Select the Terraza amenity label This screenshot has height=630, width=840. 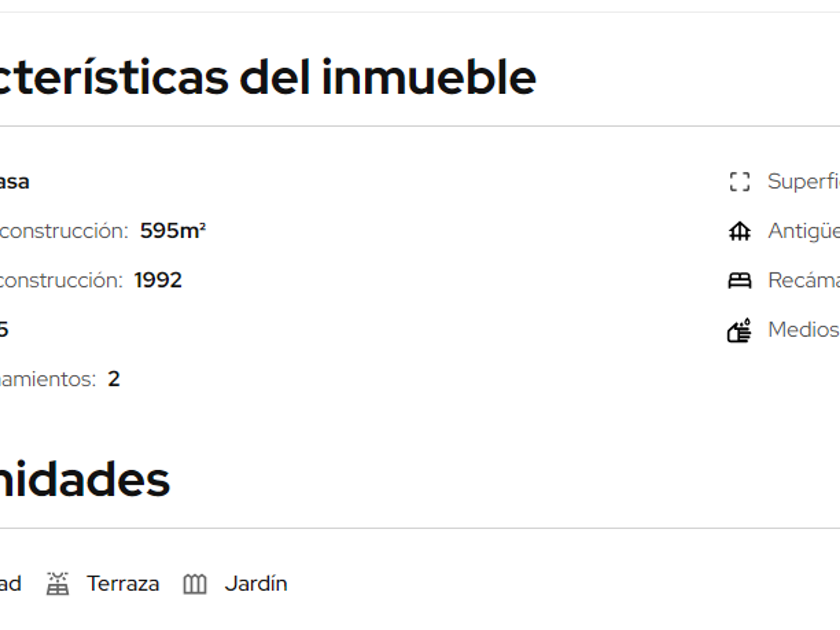point(123,584)
